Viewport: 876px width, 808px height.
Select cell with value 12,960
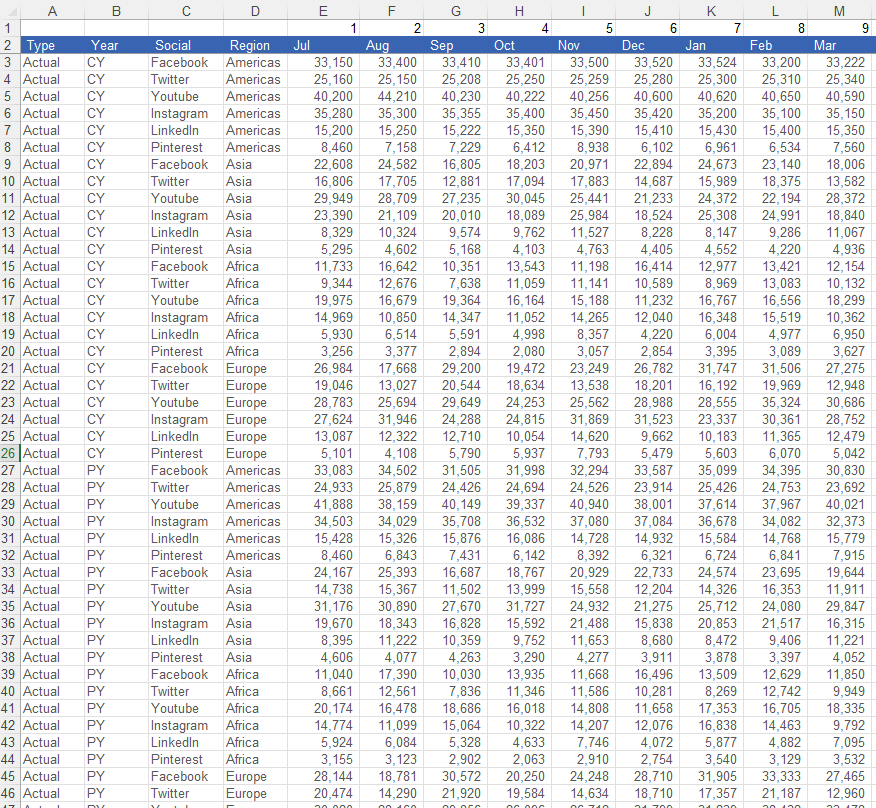tap(840, 793)
